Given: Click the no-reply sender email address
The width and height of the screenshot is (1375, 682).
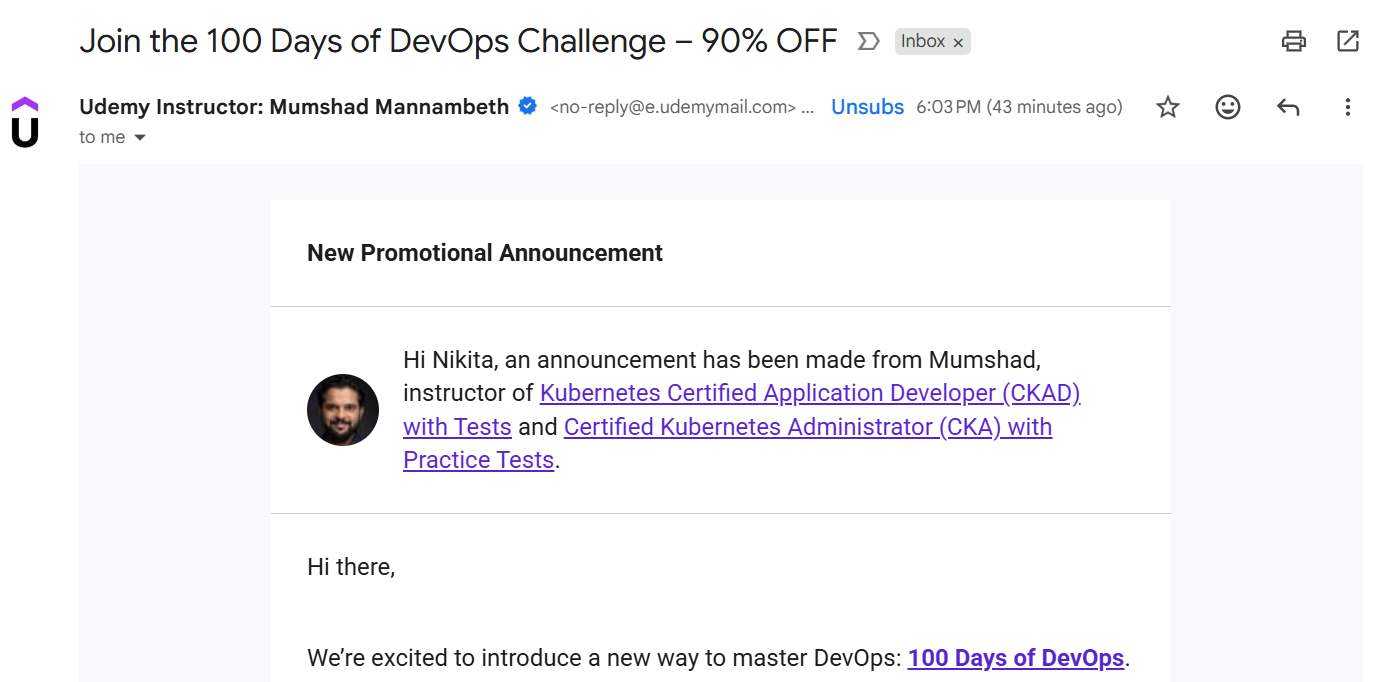Looking at the screenshot, I should tap(673, 107).
